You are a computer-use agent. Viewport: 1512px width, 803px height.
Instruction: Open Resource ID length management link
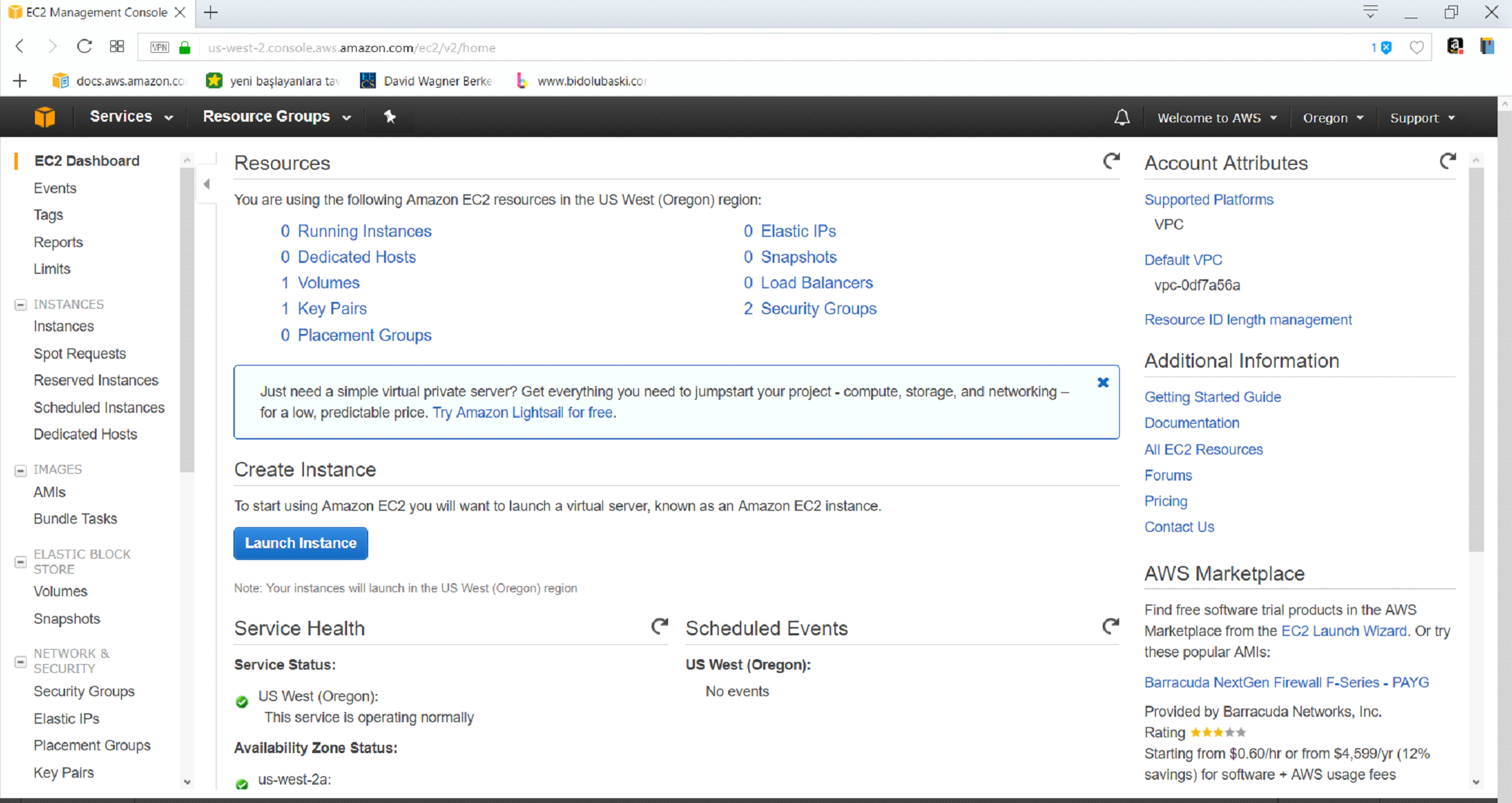1248,320
